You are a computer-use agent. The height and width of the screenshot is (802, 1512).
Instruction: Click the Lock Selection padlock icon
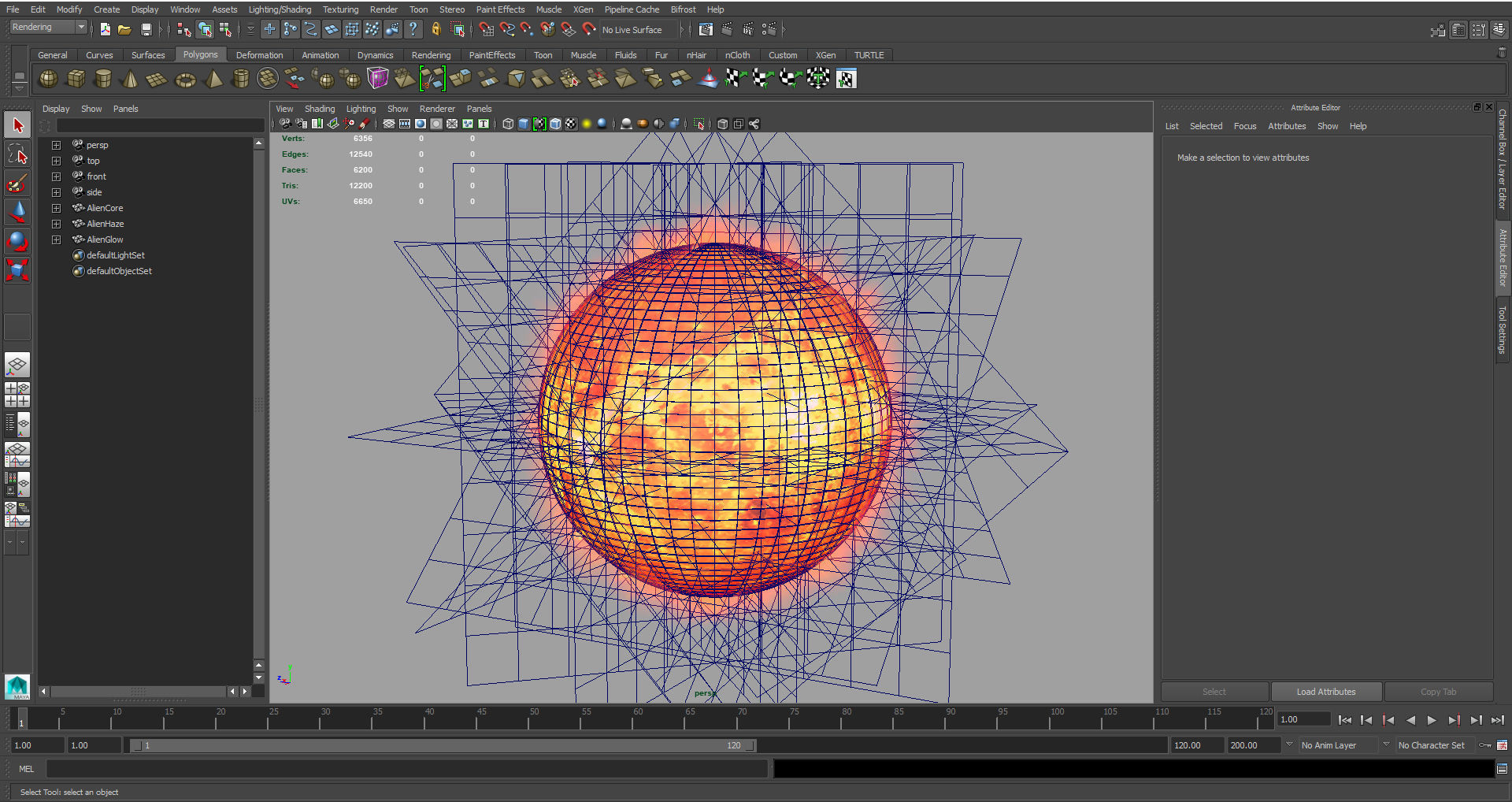tap(435, 30)
